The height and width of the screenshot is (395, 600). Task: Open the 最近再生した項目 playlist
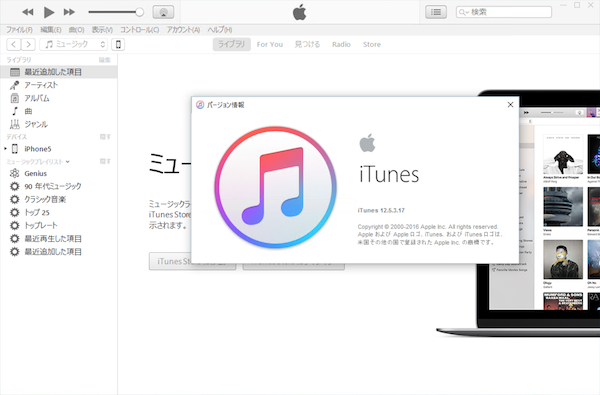point(59,238)
